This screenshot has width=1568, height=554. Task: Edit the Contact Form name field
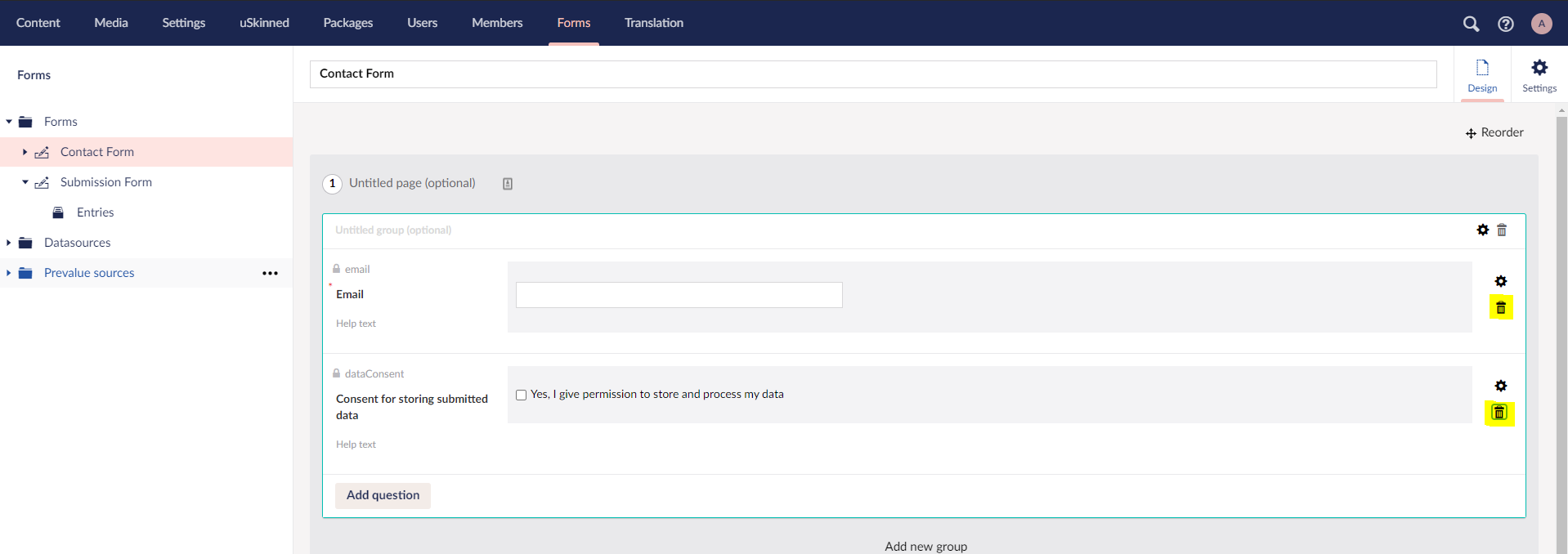tap(873, 74)
